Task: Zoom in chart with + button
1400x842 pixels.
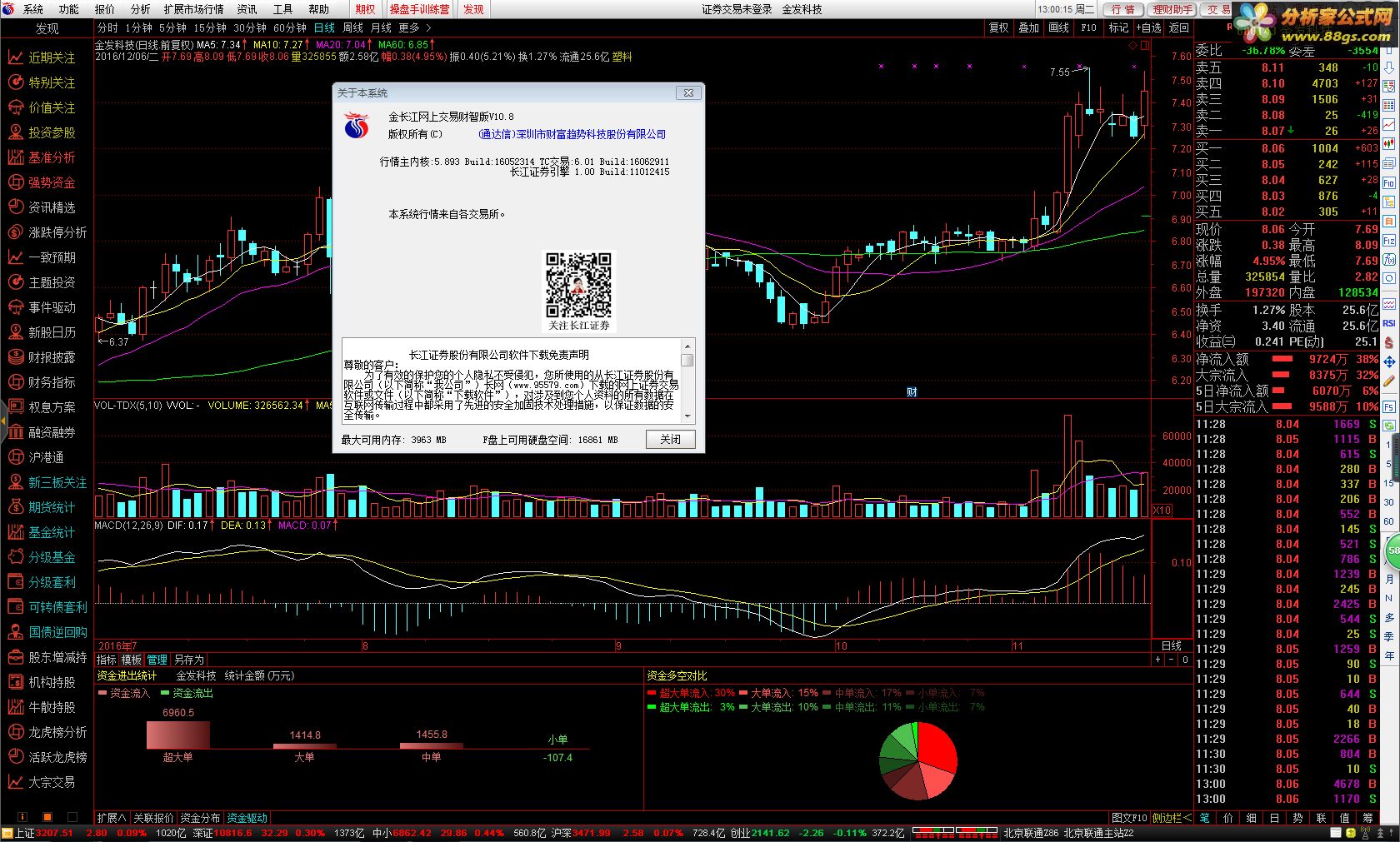Action: click(1157, 660)
